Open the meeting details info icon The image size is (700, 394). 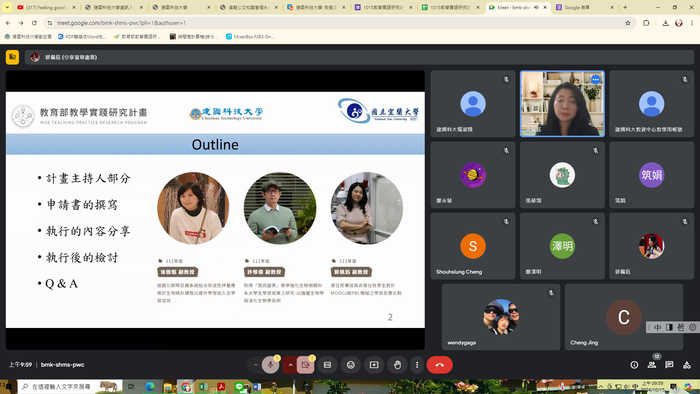634,365
